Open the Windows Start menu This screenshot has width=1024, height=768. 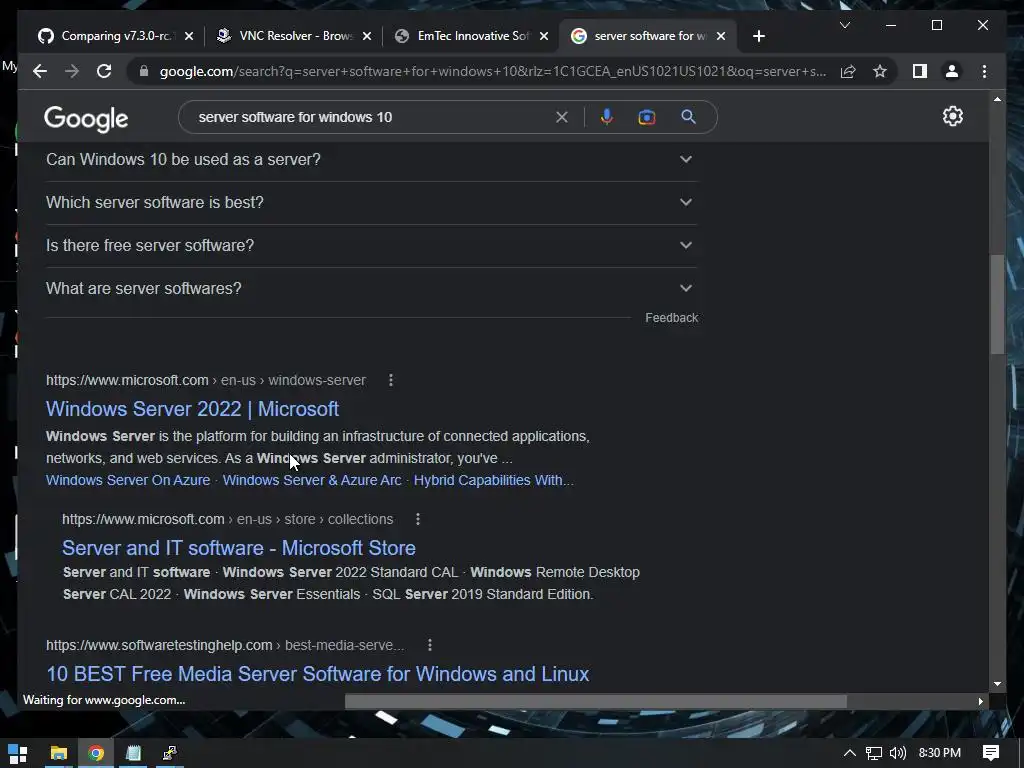pyautogui.click(x=18, y=753)
